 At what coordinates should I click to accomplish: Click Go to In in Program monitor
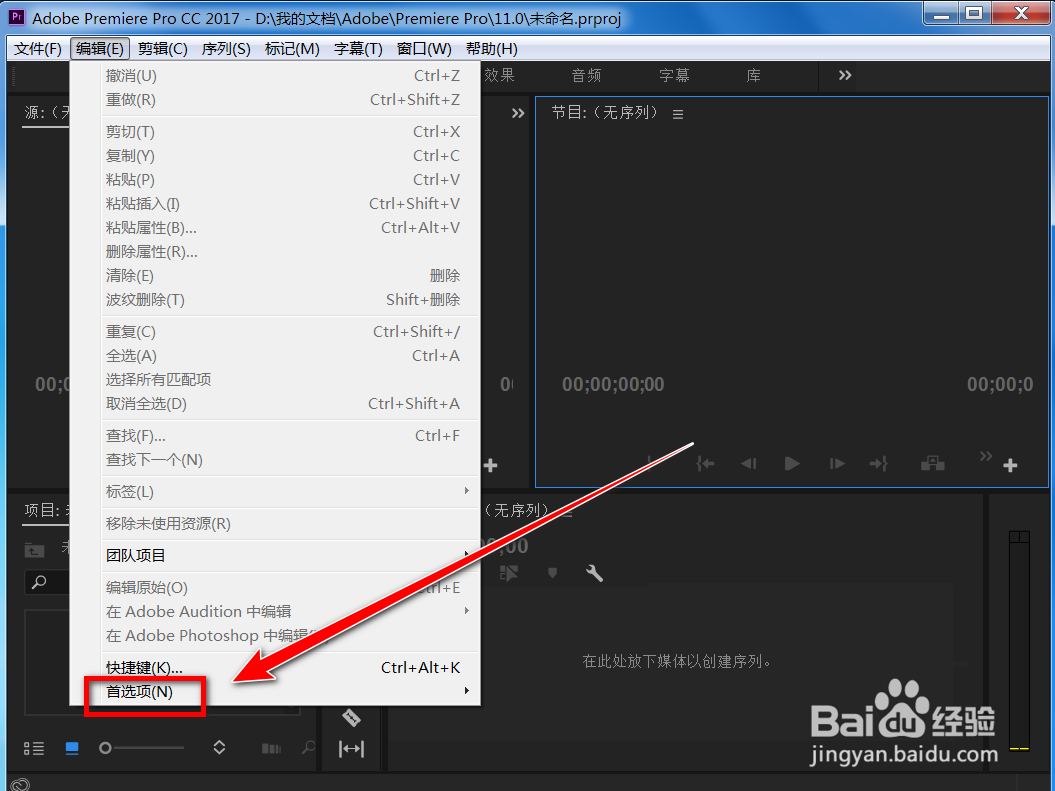tap(705, 463)
